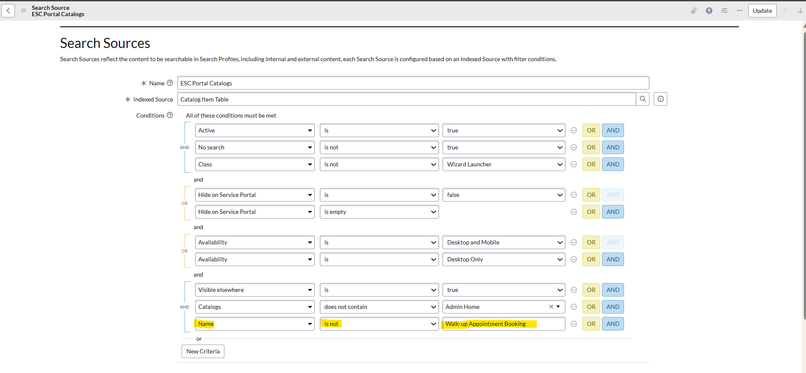Open the form context hamburger menu
806x373 pixels.
point(23,11)
